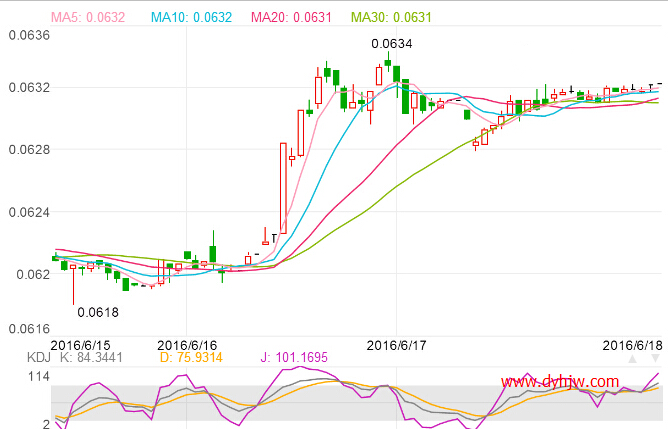Click the 2016/6/15 date label
The image size is (668, 429).
click(80, 345)
